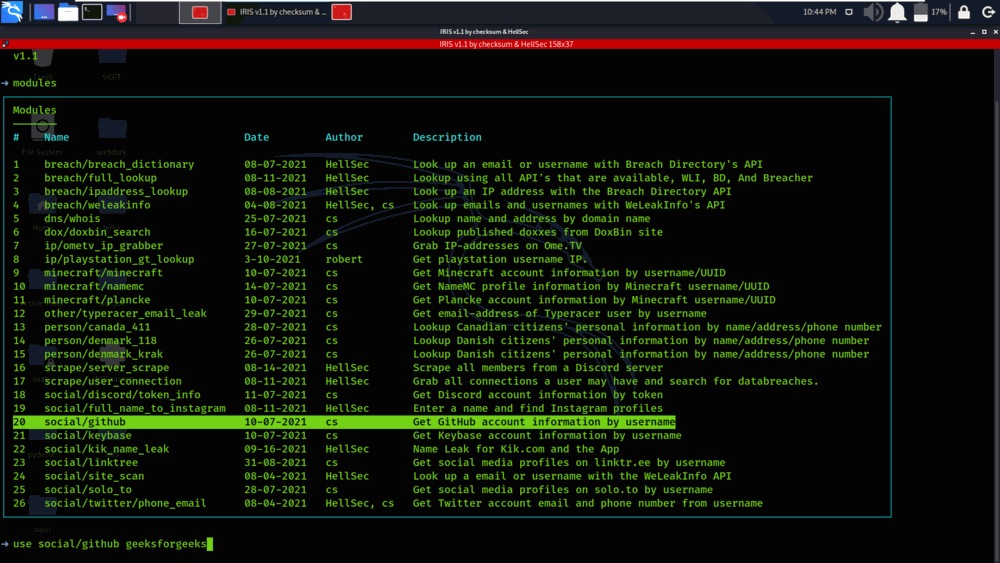Select the person/denmark_krak module name

tap(103, 354)
